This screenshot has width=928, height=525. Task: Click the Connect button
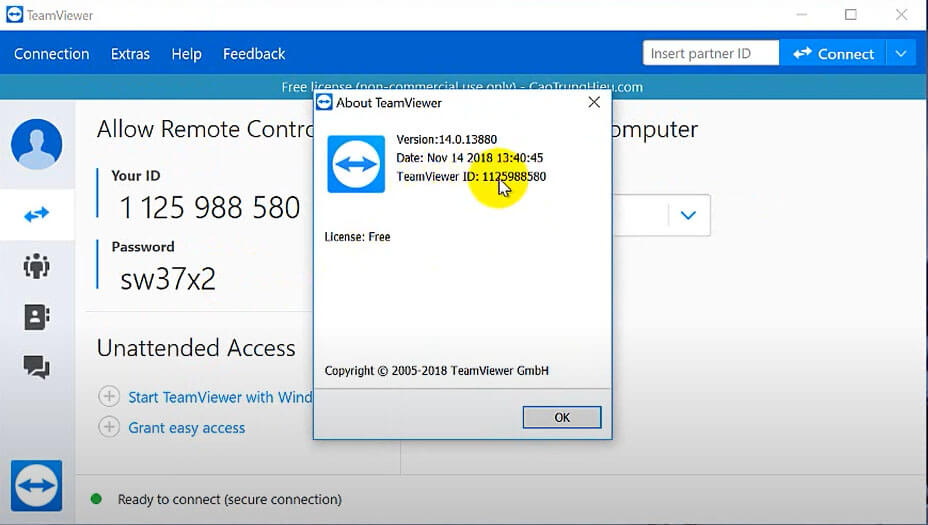(x=833, y=53)
